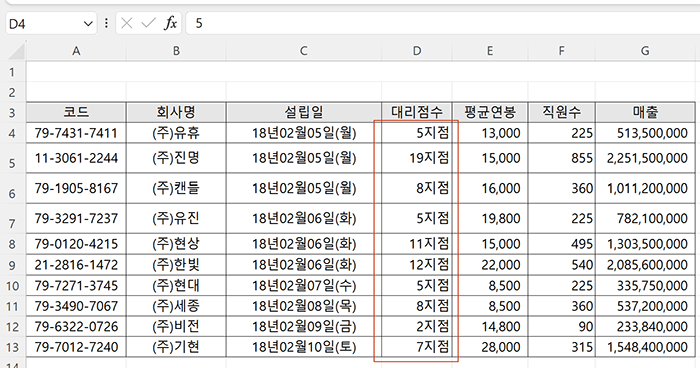Click the 코드 header cell
Image resolution: width=700 pixels, height=368 pixels.
pos(76,112)
